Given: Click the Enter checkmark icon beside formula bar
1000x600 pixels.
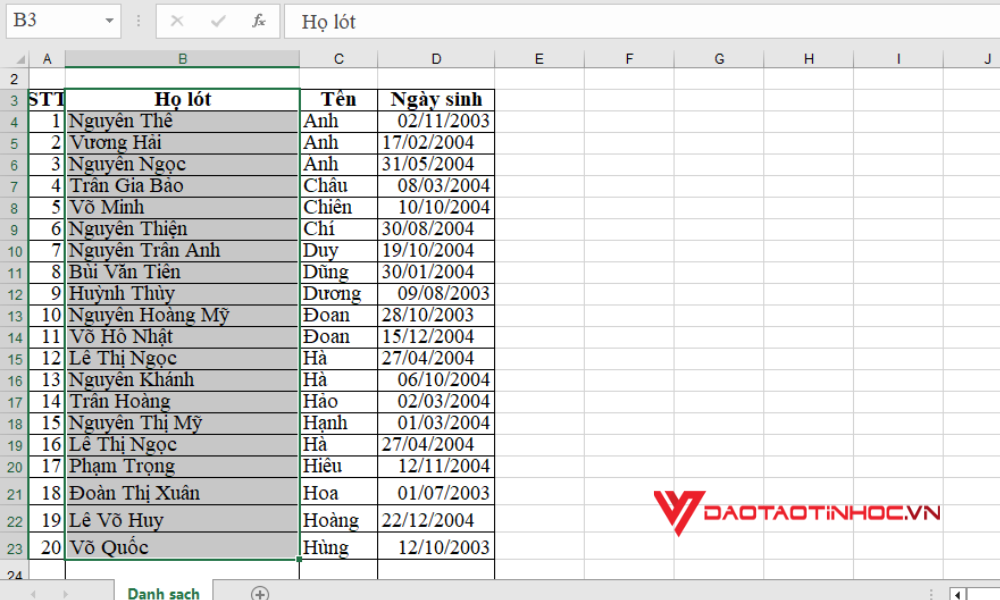Looking at the screenshot, I should (217, 20).
